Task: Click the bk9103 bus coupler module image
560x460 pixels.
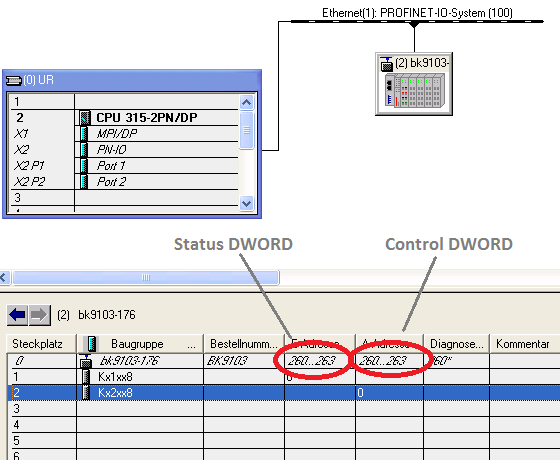Action: coord(415,91)
